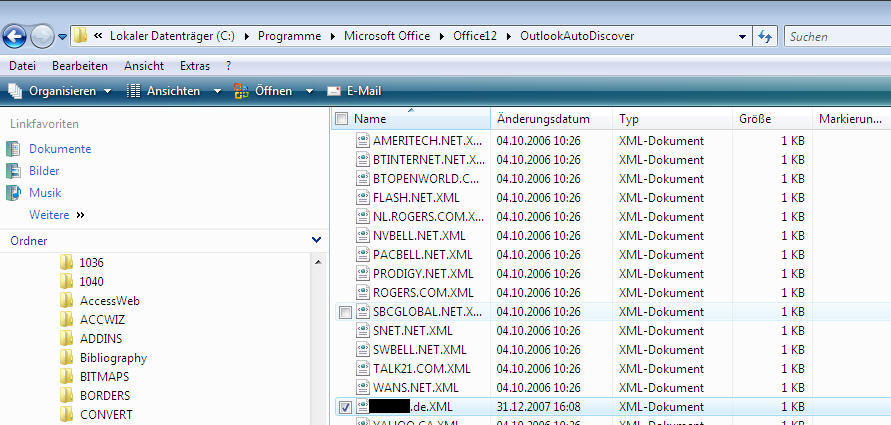Viewport: 891px width, 425px height.
Task: Click the FLASH.NET.XML file icon
Action: point(363,198)
